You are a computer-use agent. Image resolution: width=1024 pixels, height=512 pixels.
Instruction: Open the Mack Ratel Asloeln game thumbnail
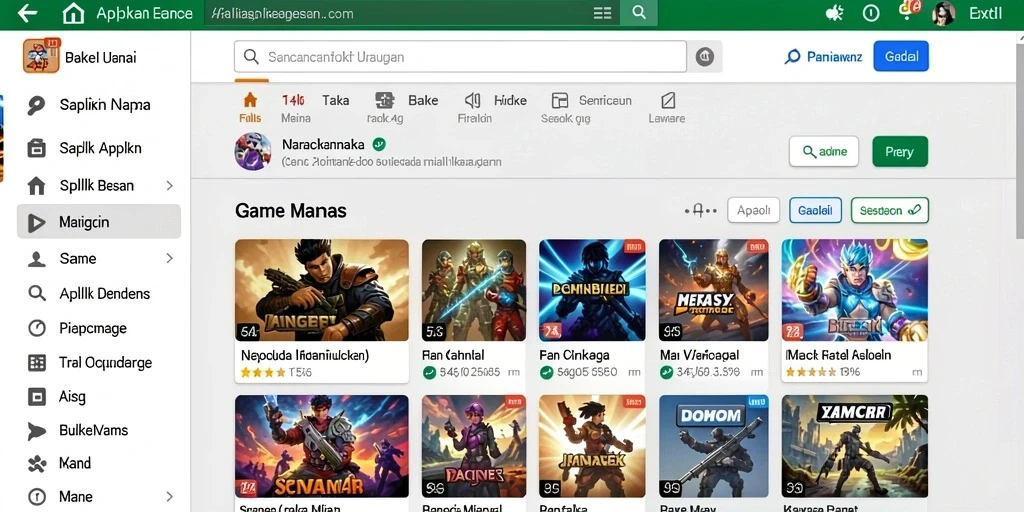pos(854,290)
